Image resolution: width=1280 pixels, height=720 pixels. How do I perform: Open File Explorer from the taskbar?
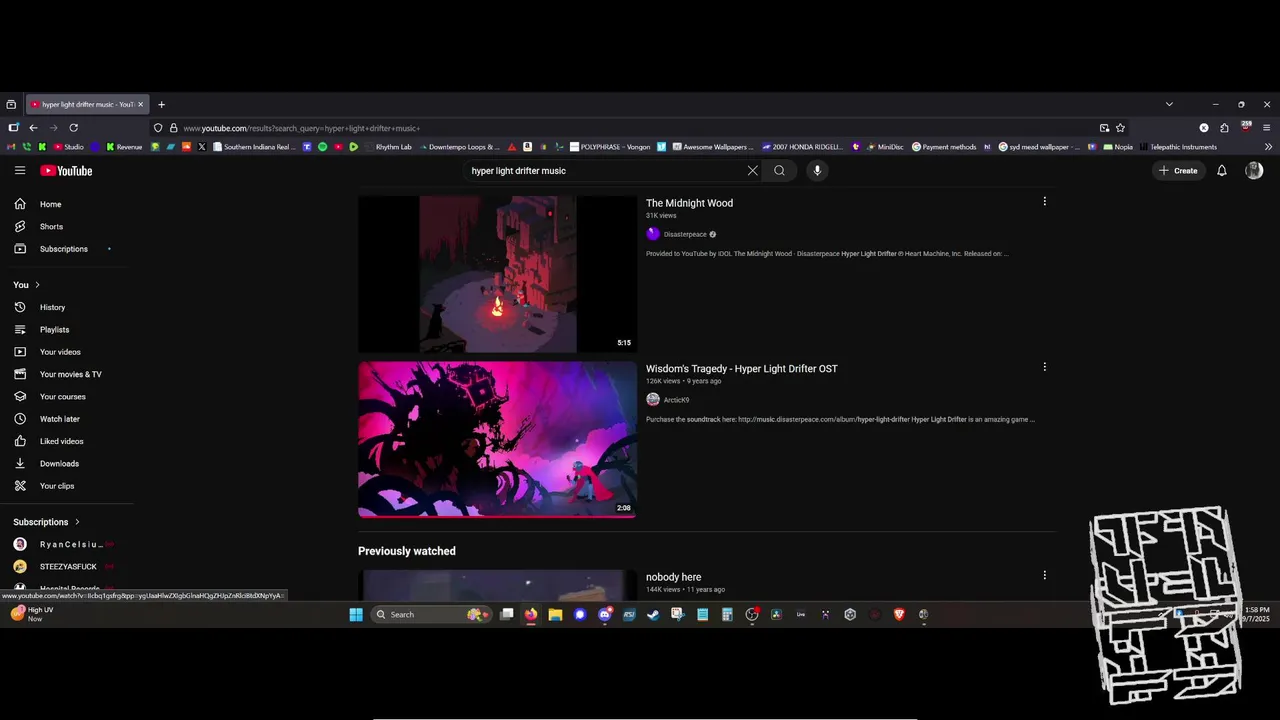[x=555, y=614]
